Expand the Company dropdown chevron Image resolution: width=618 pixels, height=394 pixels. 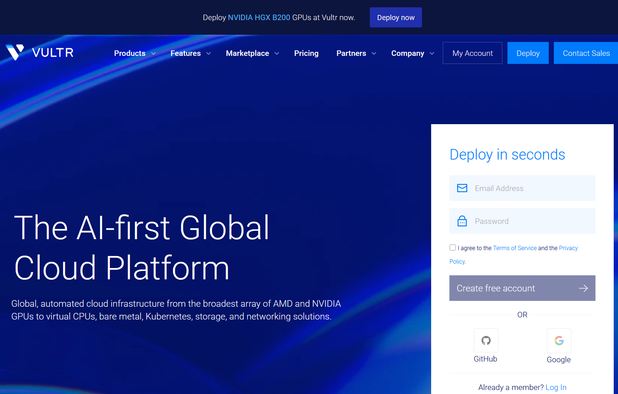pyautogui.click(x=432, y=54)
